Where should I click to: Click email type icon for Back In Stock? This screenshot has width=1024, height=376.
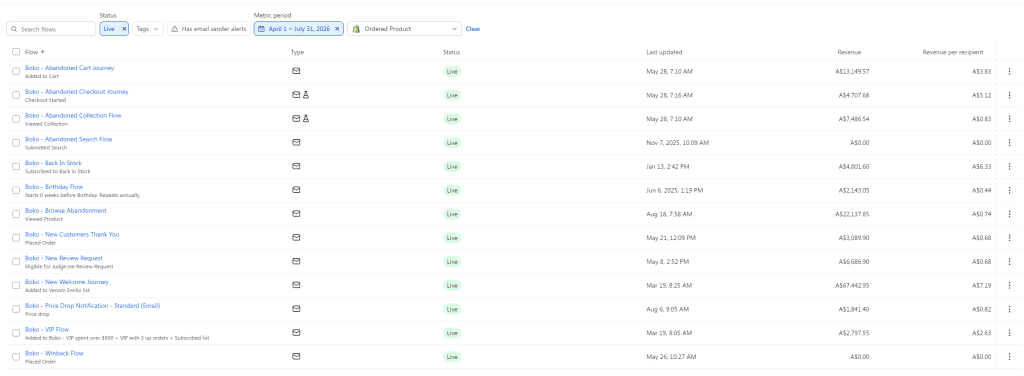click(296, 166)
